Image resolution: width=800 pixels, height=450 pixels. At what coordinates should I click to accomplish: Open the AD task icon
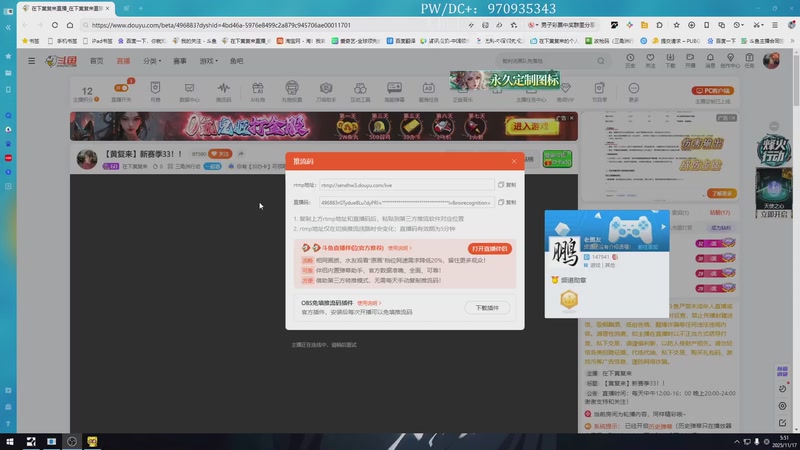tap(429, 91)
